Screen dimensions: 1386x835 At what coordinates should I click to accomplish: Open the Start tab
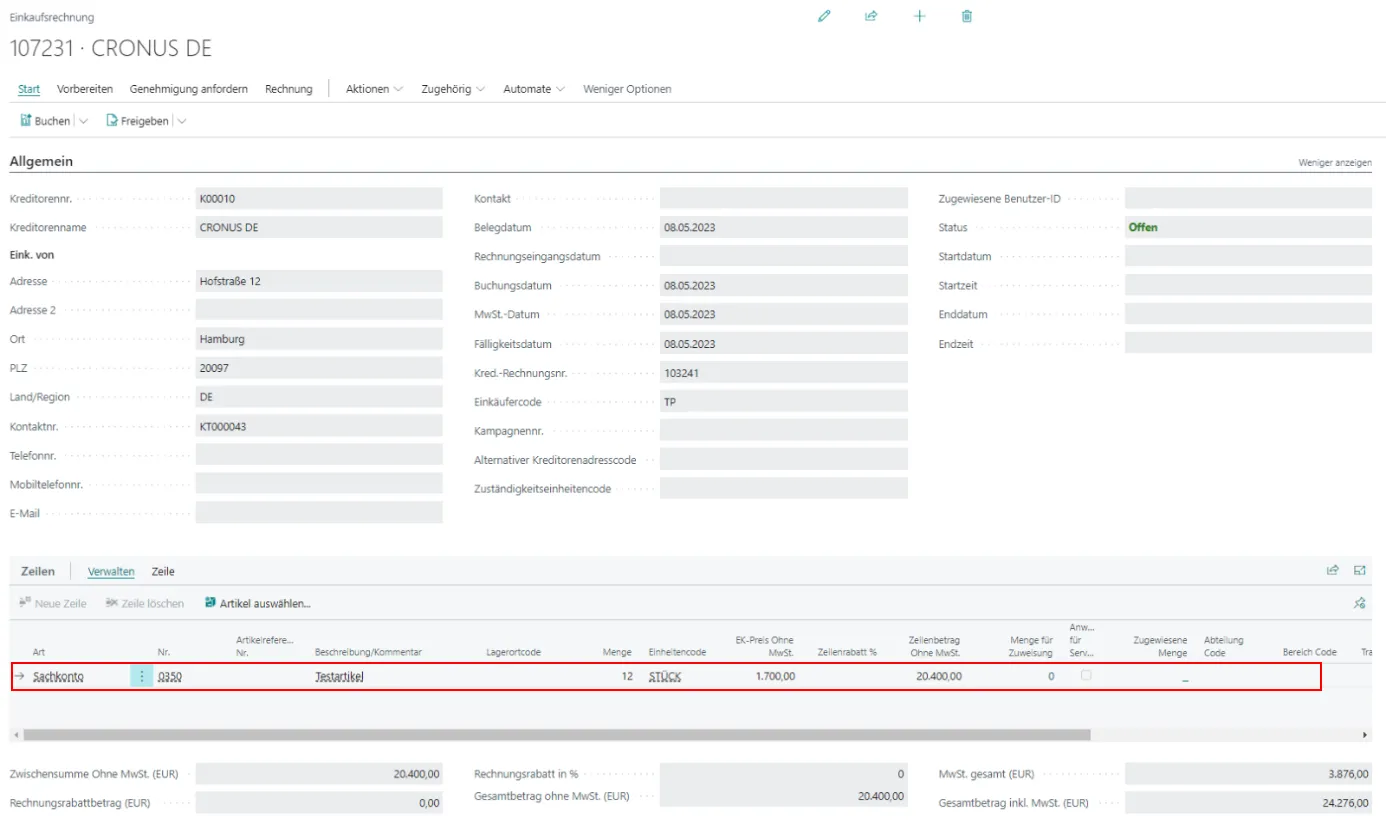coord(29,89)
